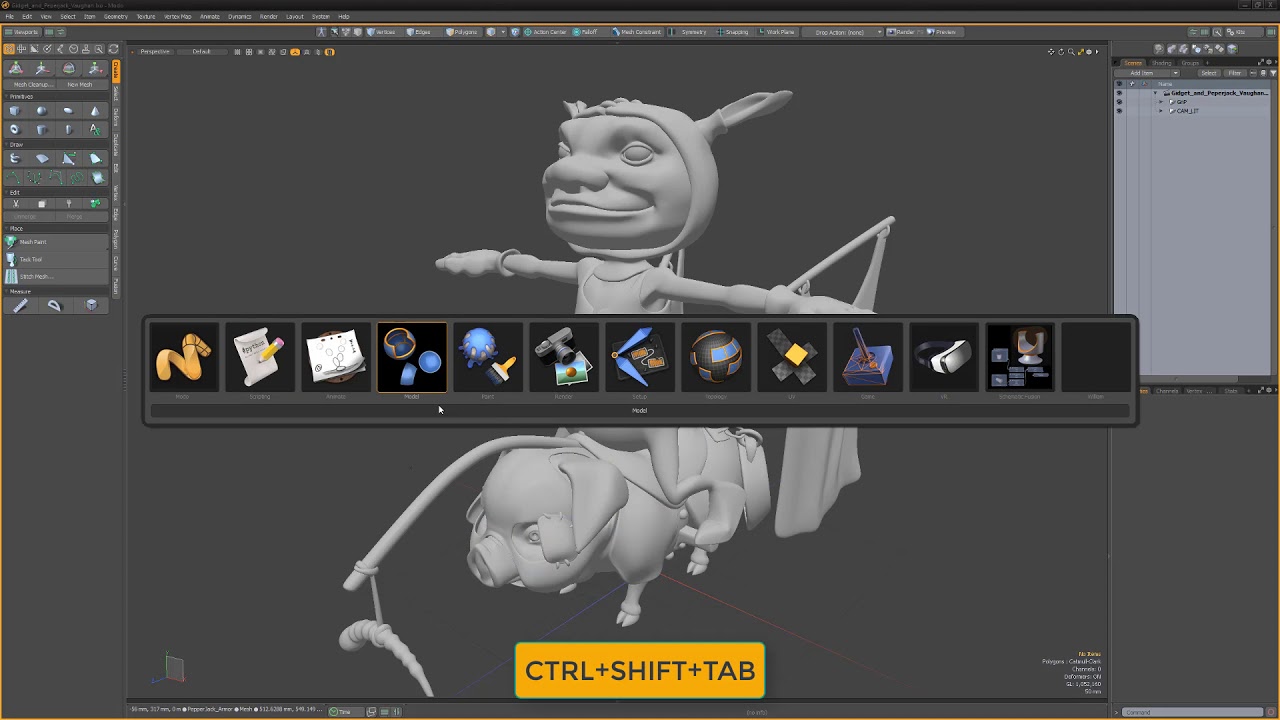Switch to the Groups tab
This screenshot has height=720, width=1280.
[x=1190, y=63]
